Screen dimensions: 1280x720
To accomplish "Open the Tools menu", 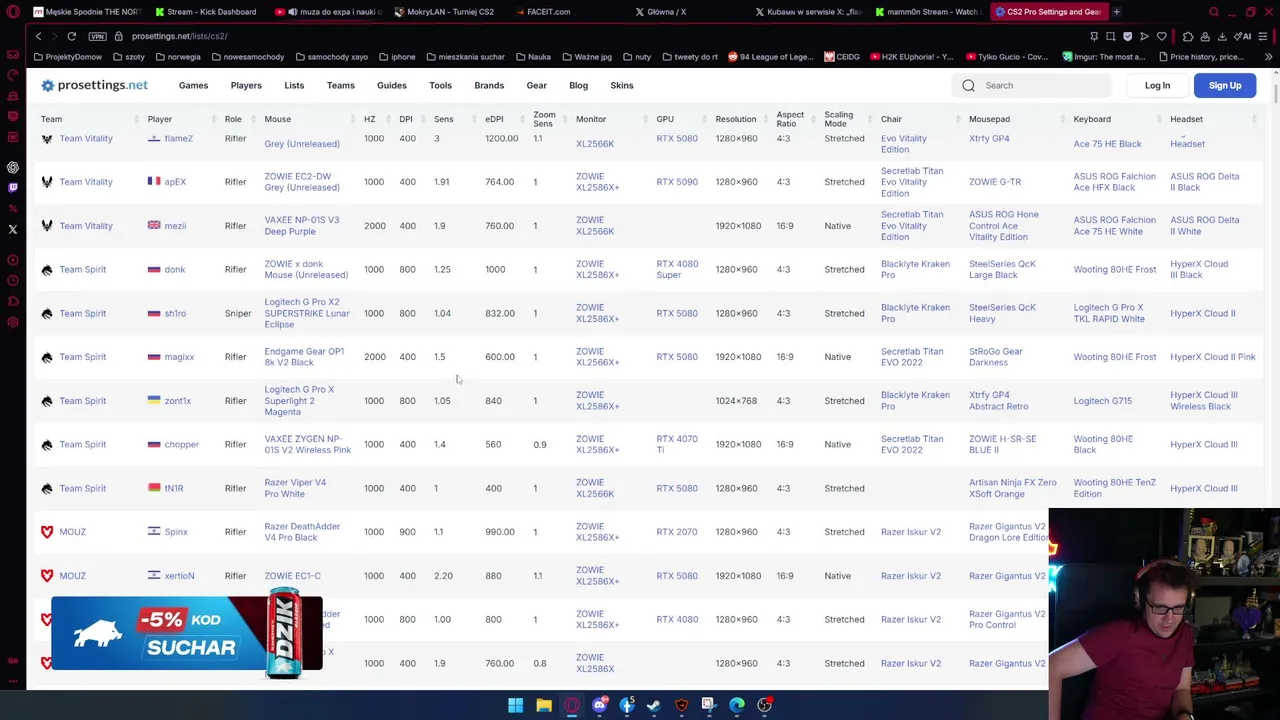I will pos(440,85).
